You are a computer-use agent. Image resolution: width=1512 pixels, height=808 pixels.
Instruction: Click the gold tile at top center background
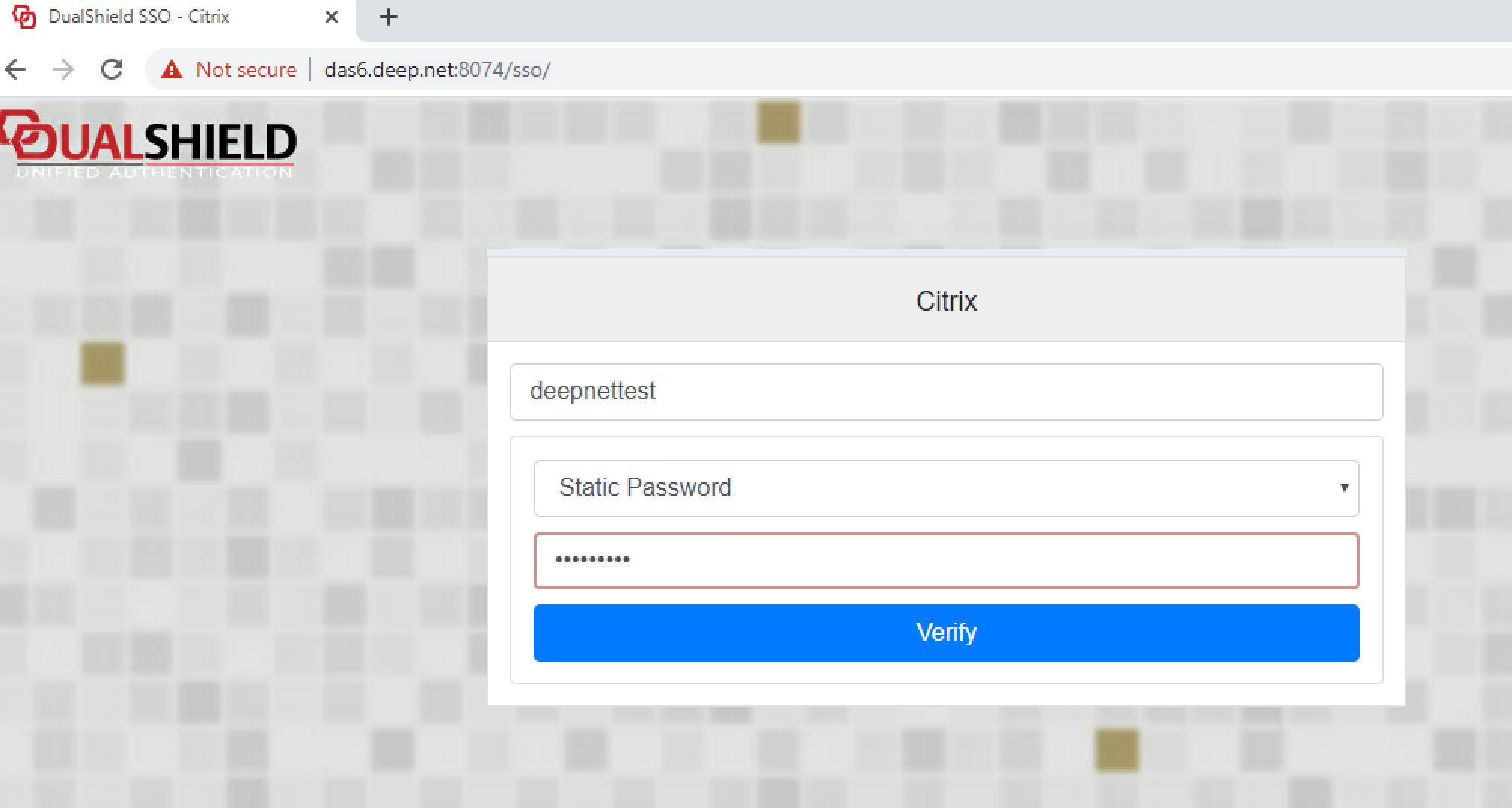(x=778, y=122)
